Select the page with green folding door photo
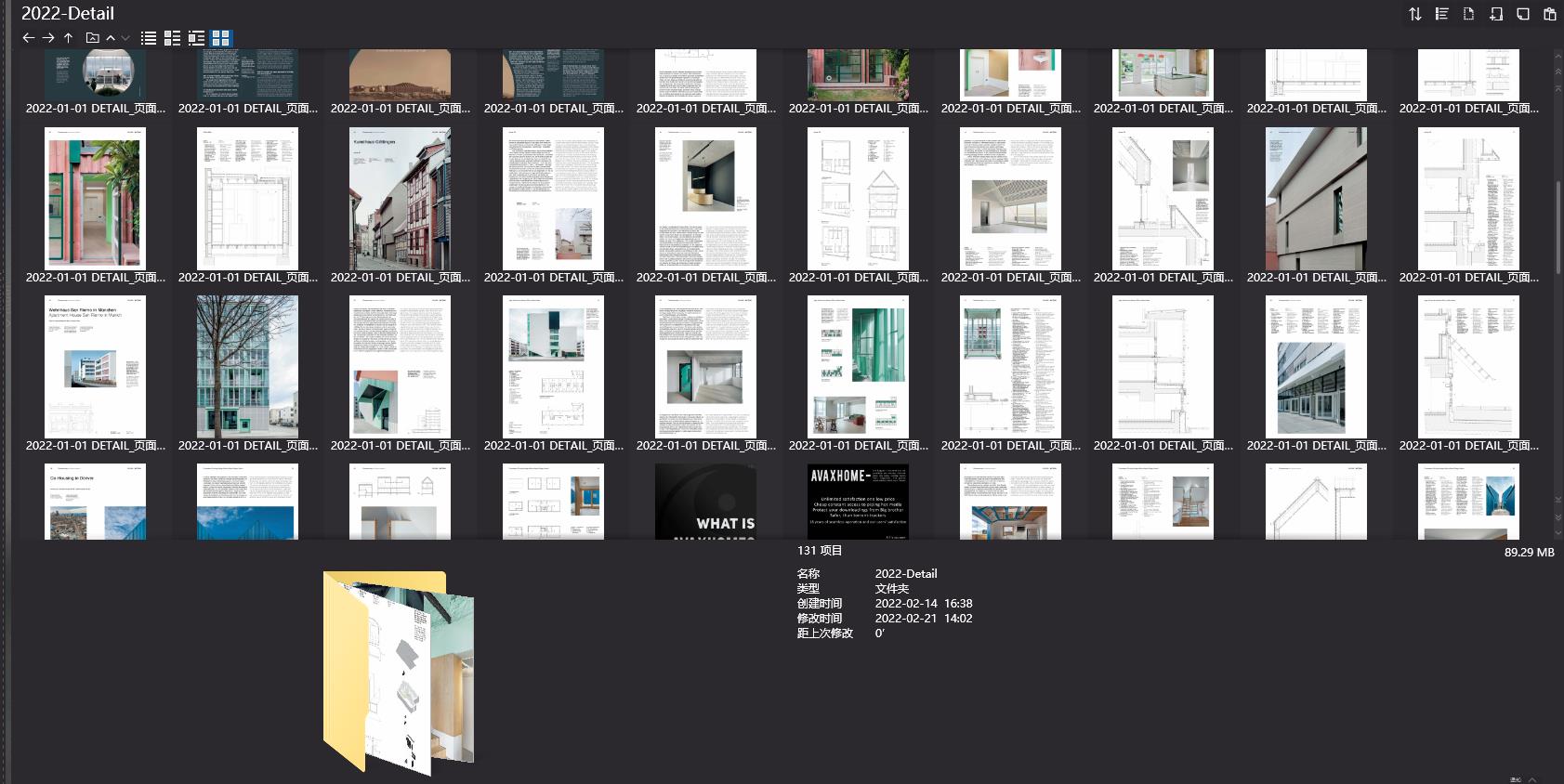Image resolution: width=1564 pixels, height=784 pixels. [400, 367]
